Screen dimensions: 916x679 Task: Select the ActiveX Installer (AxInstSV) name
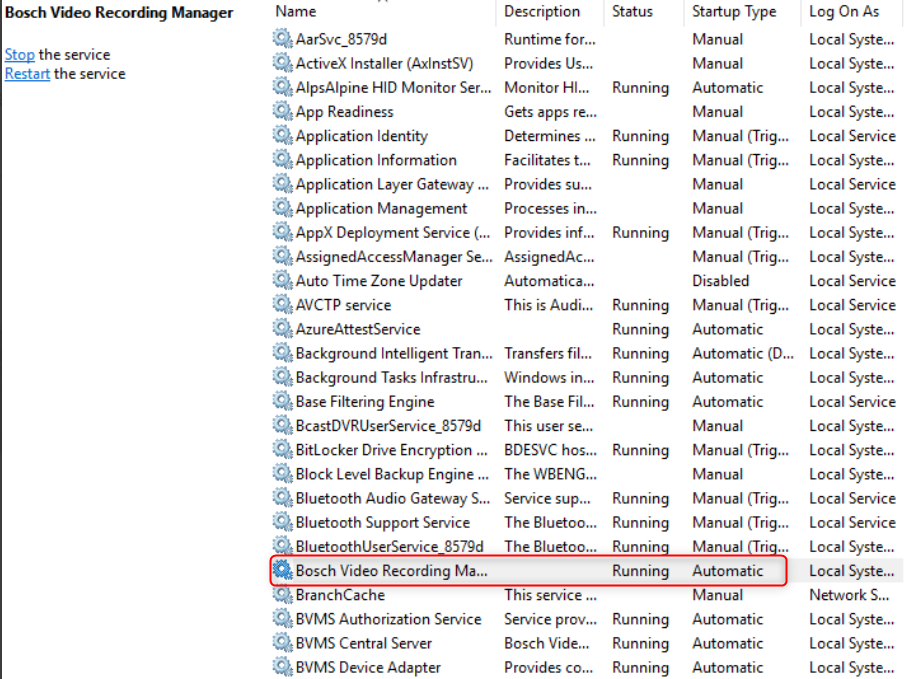(384, 63)
